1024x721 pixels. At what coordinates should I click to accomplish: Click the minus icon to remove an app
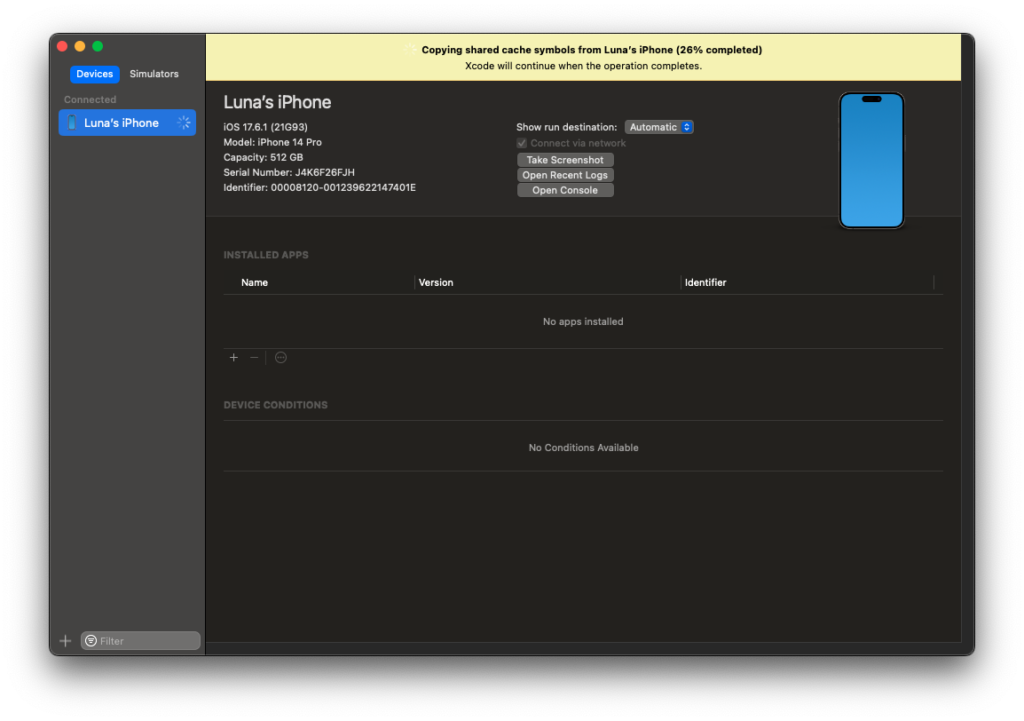(x=254, y=358)
